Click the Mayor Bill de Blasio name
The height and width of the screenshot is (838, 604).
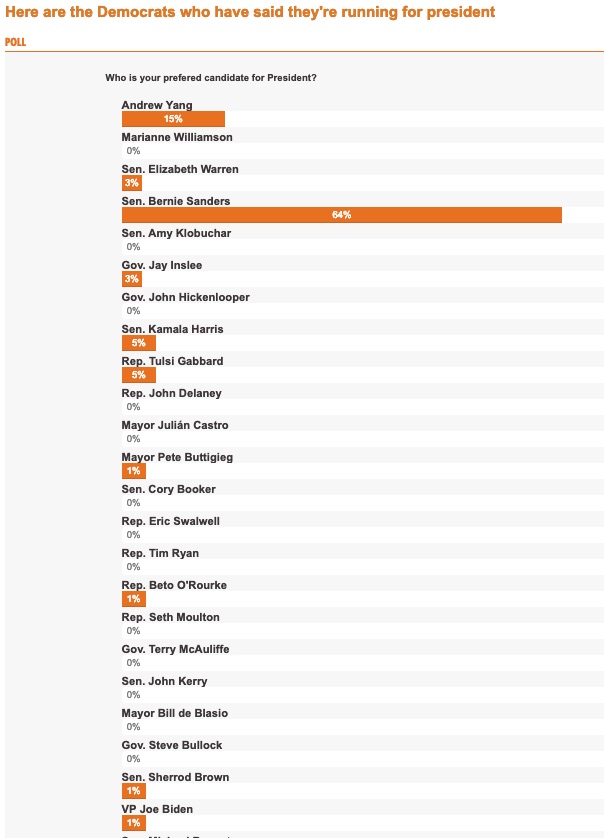tap(175, 713)
